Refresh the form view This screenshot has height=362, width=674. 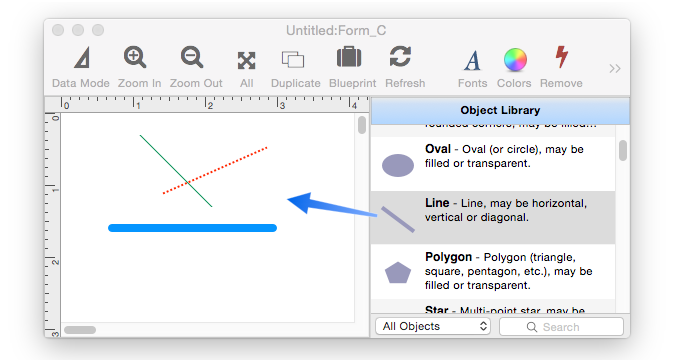click(x=401, y=57)
